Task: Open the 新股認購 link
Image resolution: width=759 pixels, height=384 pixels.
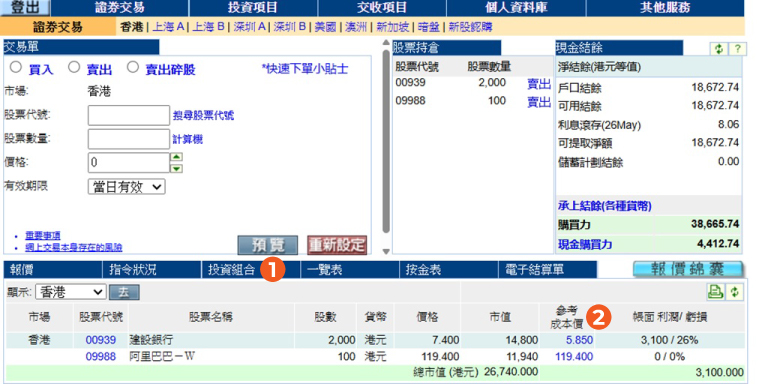Action: [x=471, y=27]
